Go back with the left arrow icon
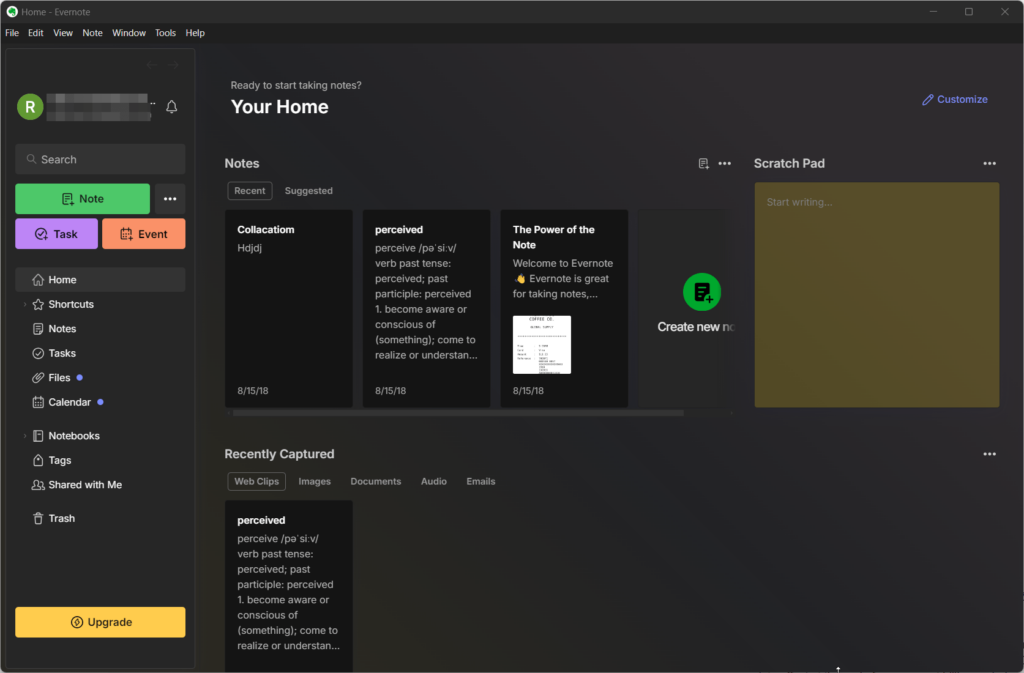 (152, 65)
